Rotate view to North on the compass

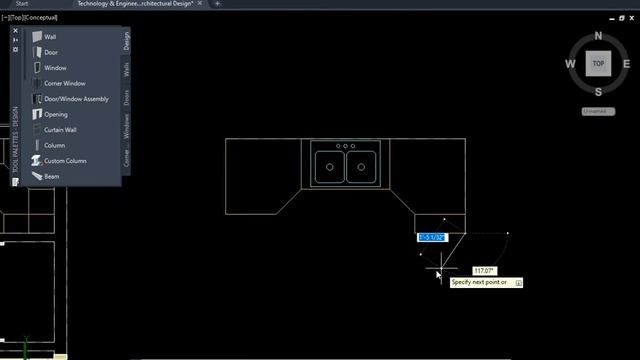pyautogui.click(x=598, y=36)
